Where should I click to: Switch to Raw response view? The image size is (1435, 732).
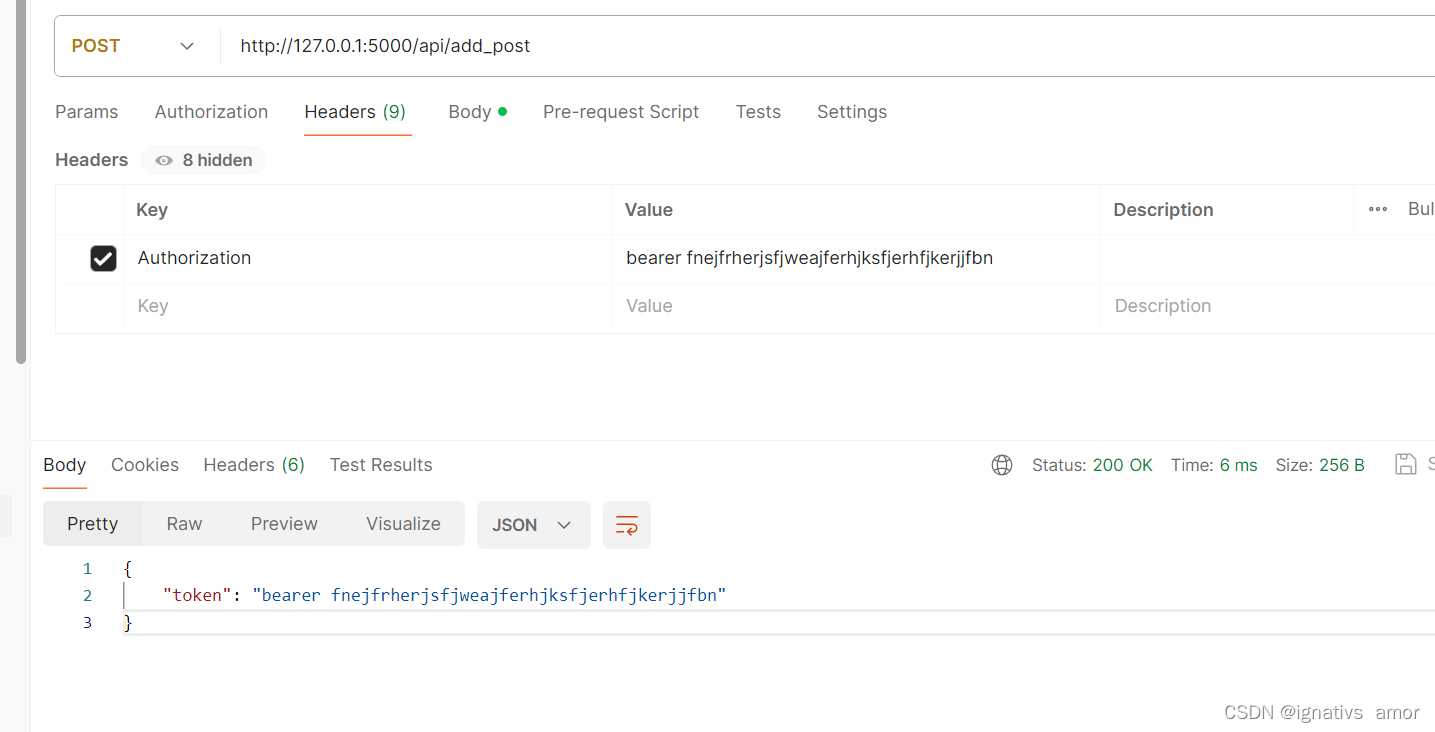click(185, 524)
